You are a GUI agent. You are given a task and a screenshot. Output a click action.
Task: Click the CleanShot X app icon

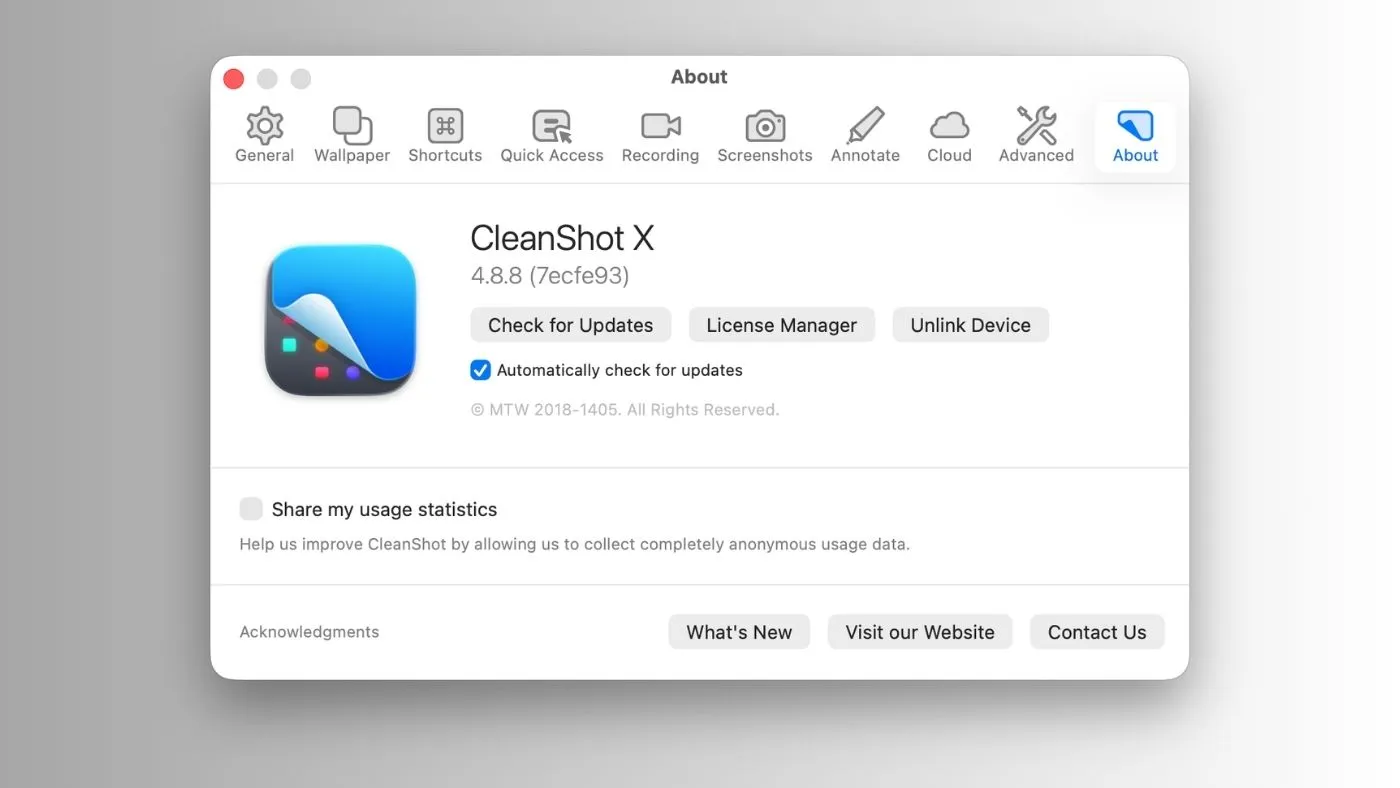coord(340,320)
